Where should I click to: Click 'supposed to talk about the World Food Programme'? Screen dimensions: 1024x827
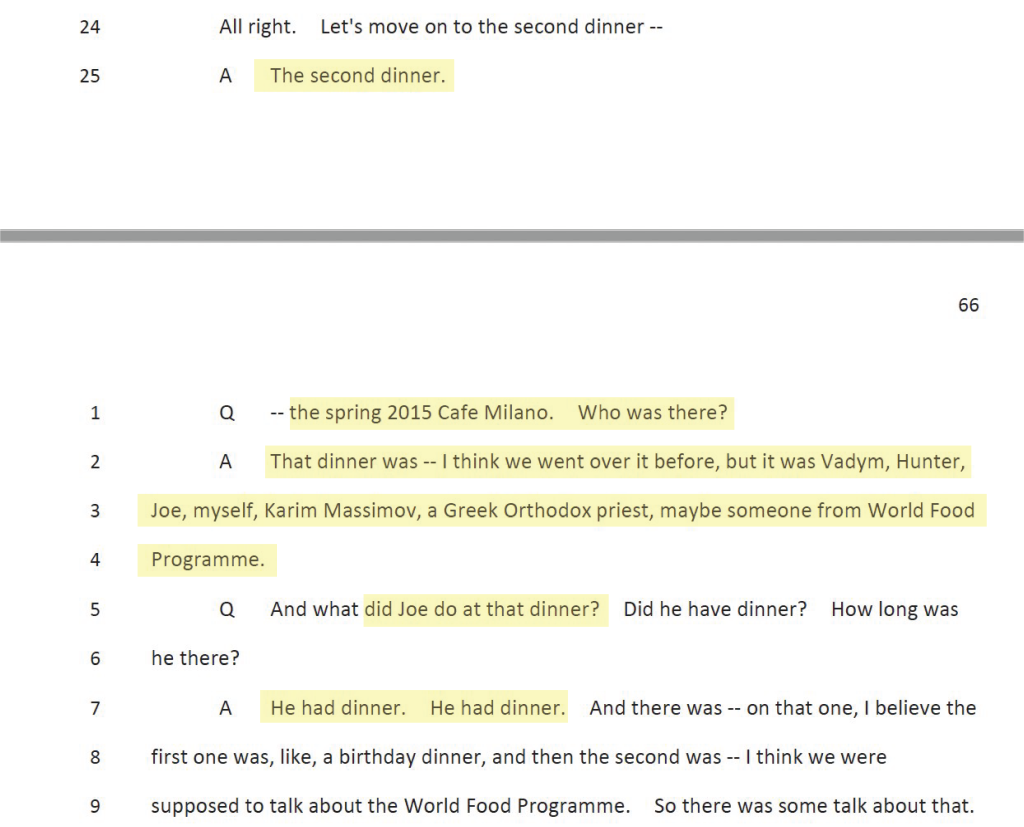coord(390,806)
